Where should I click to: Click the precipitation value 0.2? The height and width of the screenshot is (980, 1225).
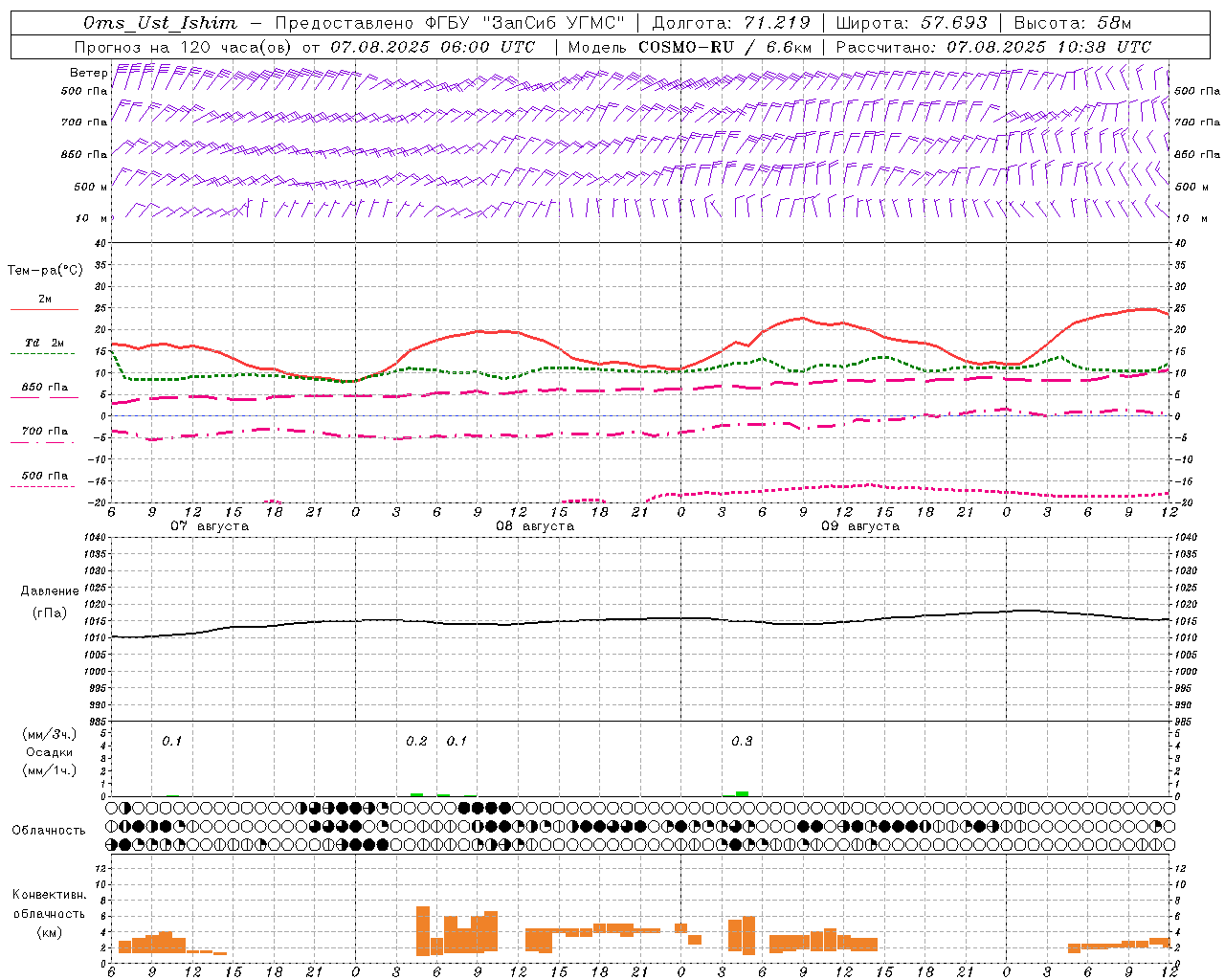pos(416,742)
